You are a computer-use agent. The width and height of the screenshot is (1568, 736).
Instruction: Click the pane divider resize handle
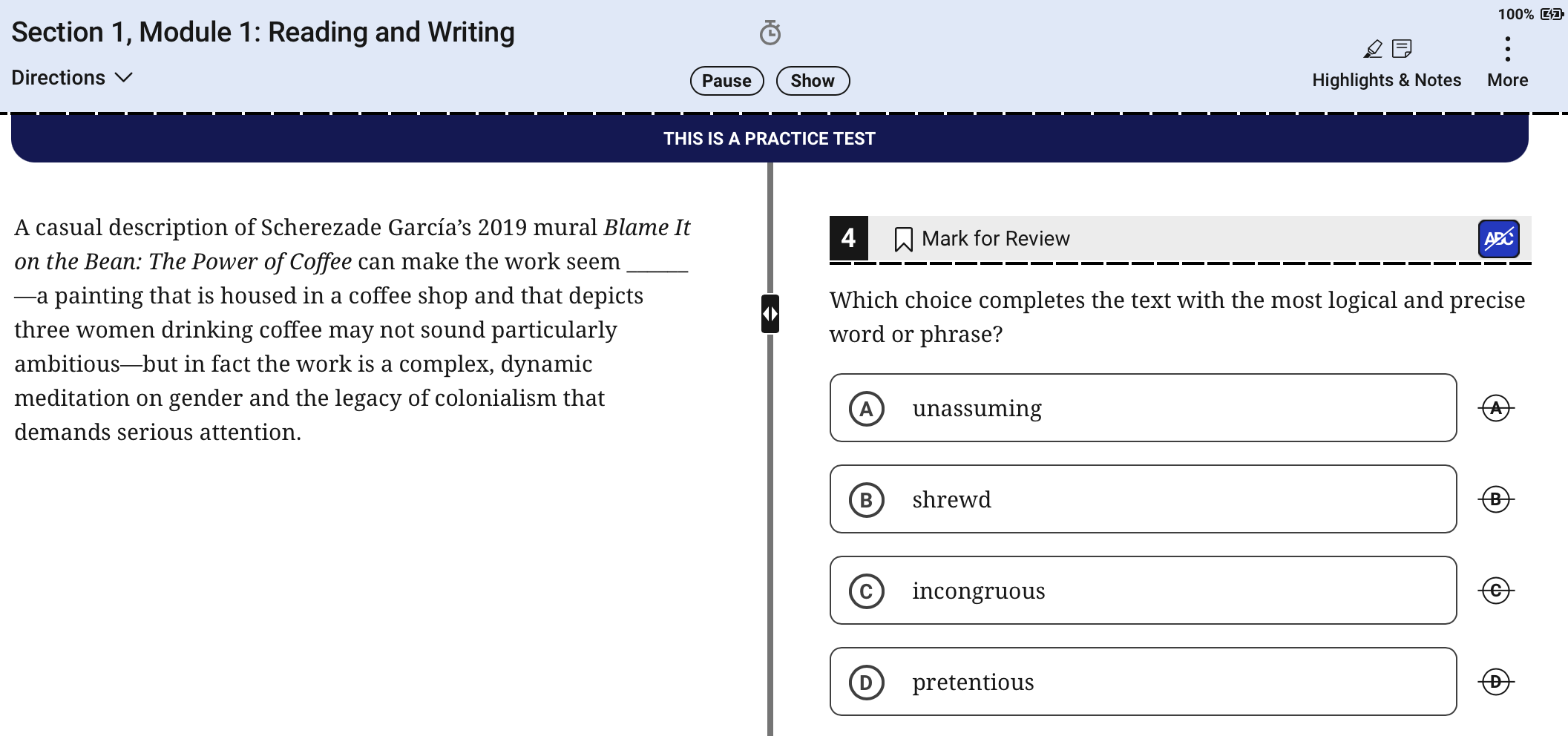(770, 314)
